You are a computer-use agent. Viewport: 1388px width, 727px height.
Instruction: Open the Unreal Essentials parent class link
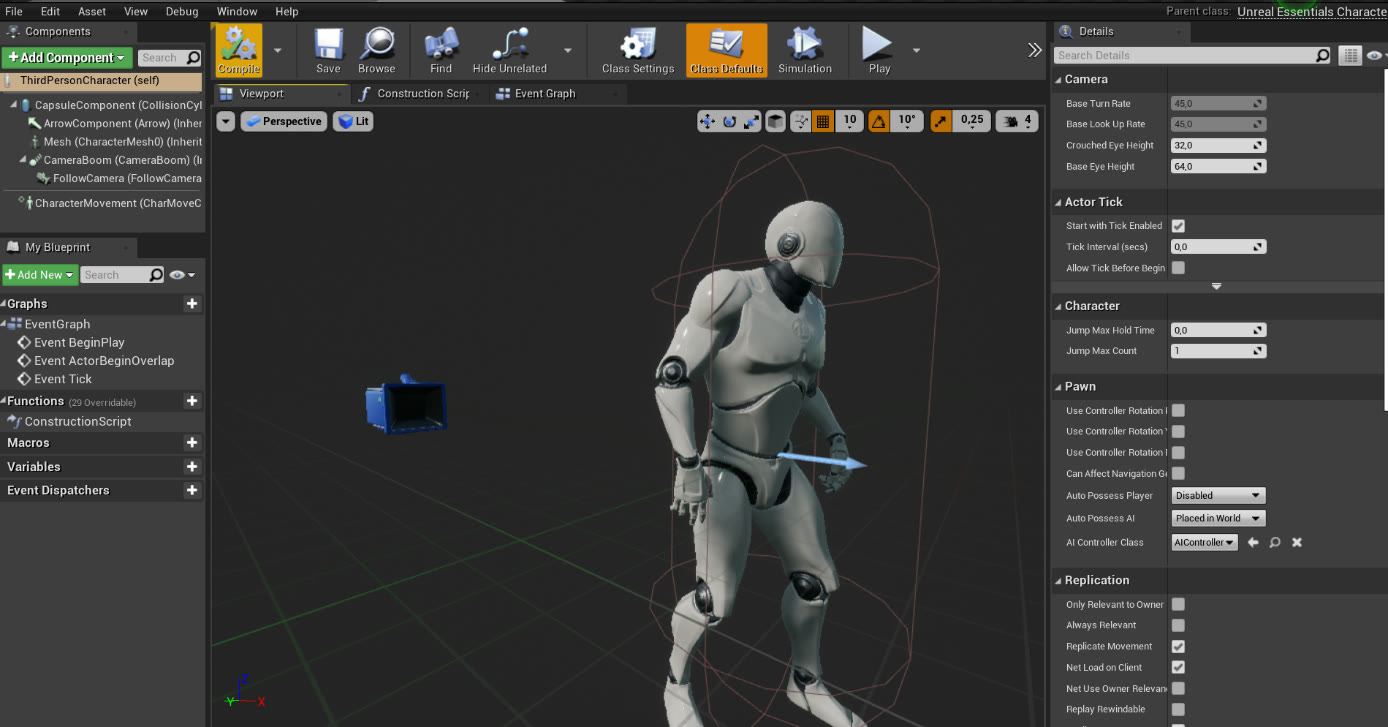click(1312, 11)
